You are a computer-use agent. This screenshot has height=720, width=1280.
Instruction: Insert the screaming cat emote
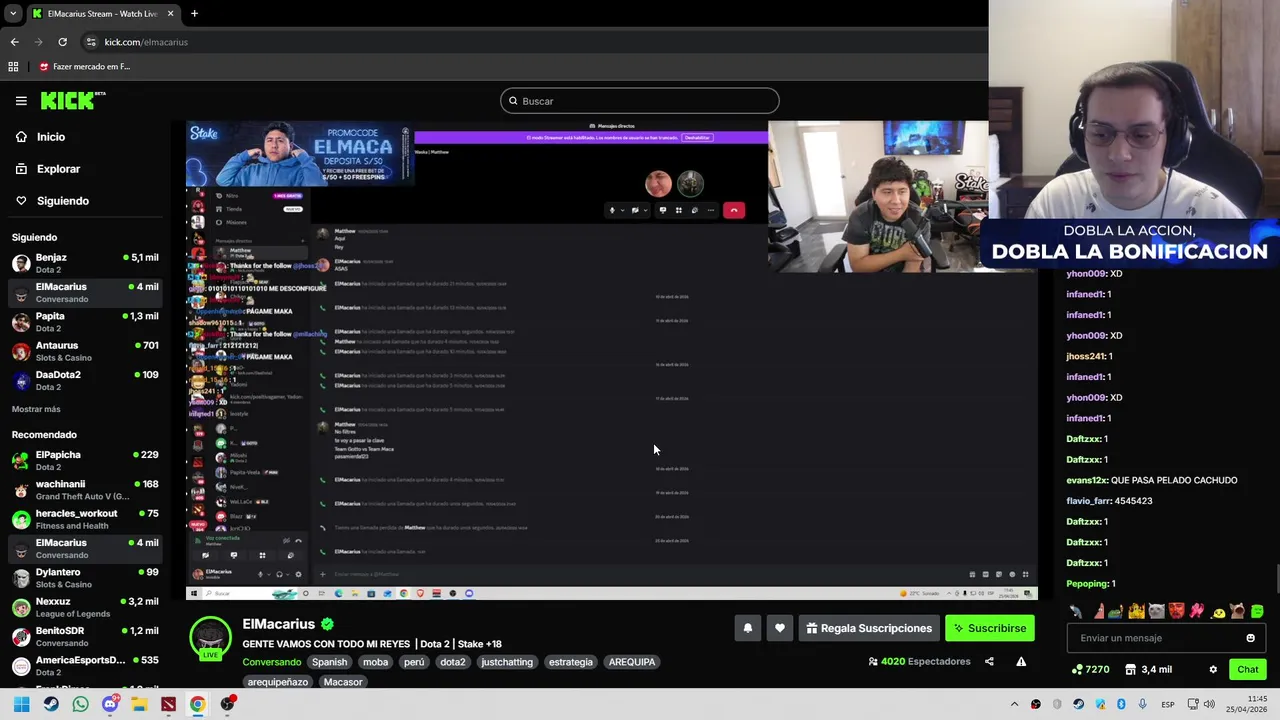pos(1237,611)
